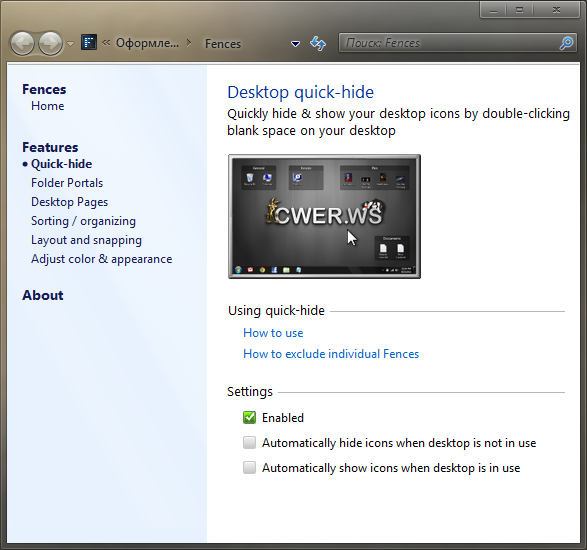The width and height of the screenshot is (587, 550).
Task: Open Adjust color & appearance settings
Action: (x=101, y=259)
